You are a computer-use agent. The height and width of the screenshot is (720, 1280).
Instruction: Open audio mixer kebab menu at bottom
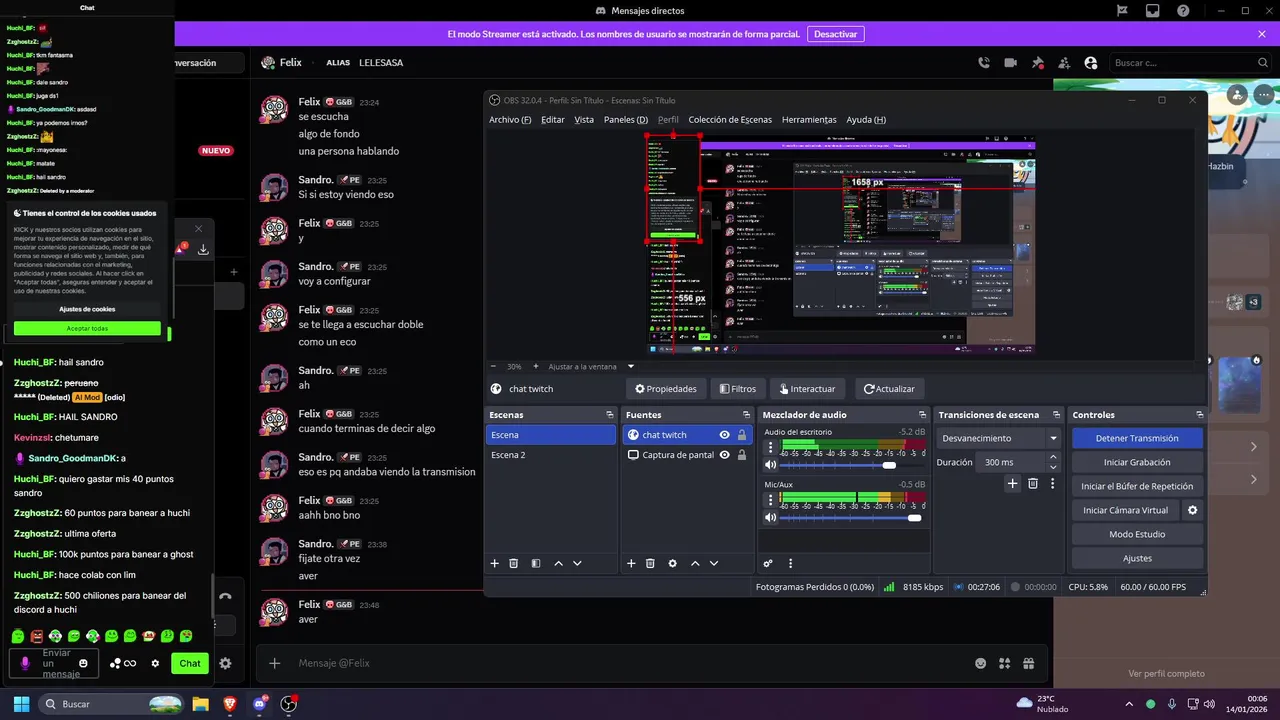coord(790,564)
